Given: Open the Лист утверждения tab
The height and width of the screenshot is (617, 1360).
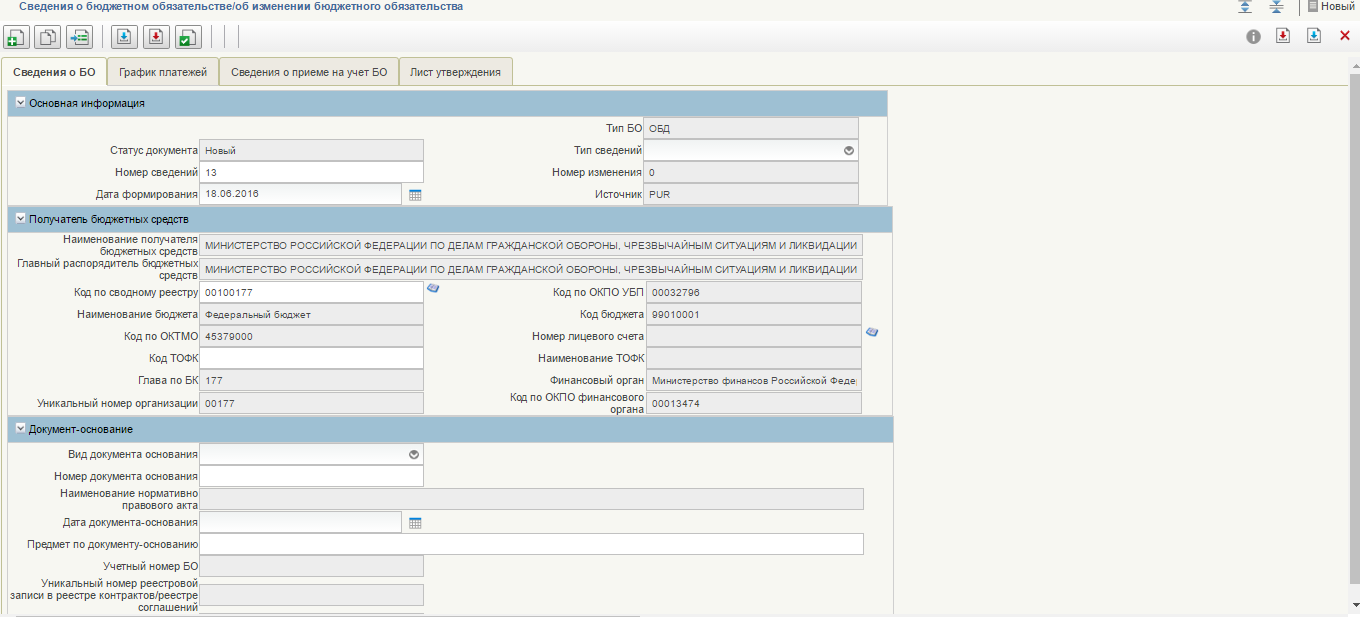Looking at the screenshot, I should click(x=455, y=72).
